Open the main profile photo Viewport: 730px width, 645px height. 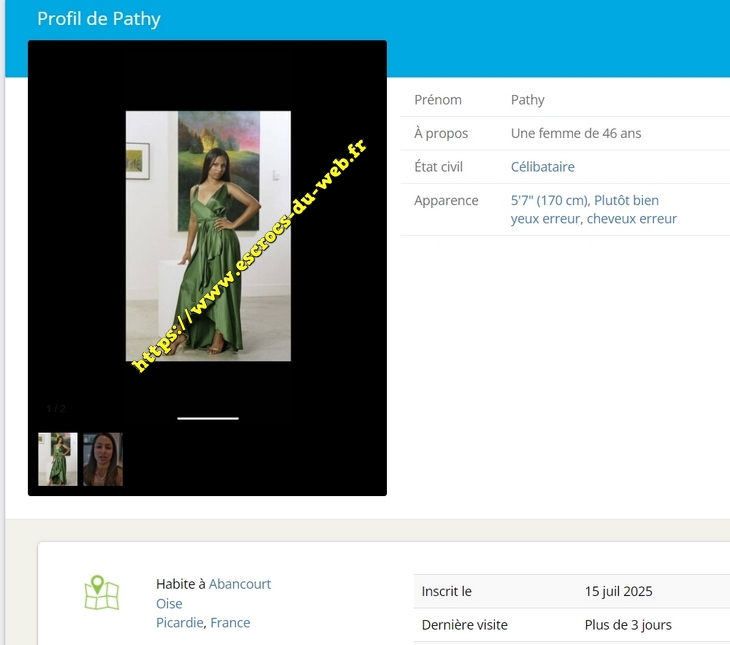tap(208, 236)
